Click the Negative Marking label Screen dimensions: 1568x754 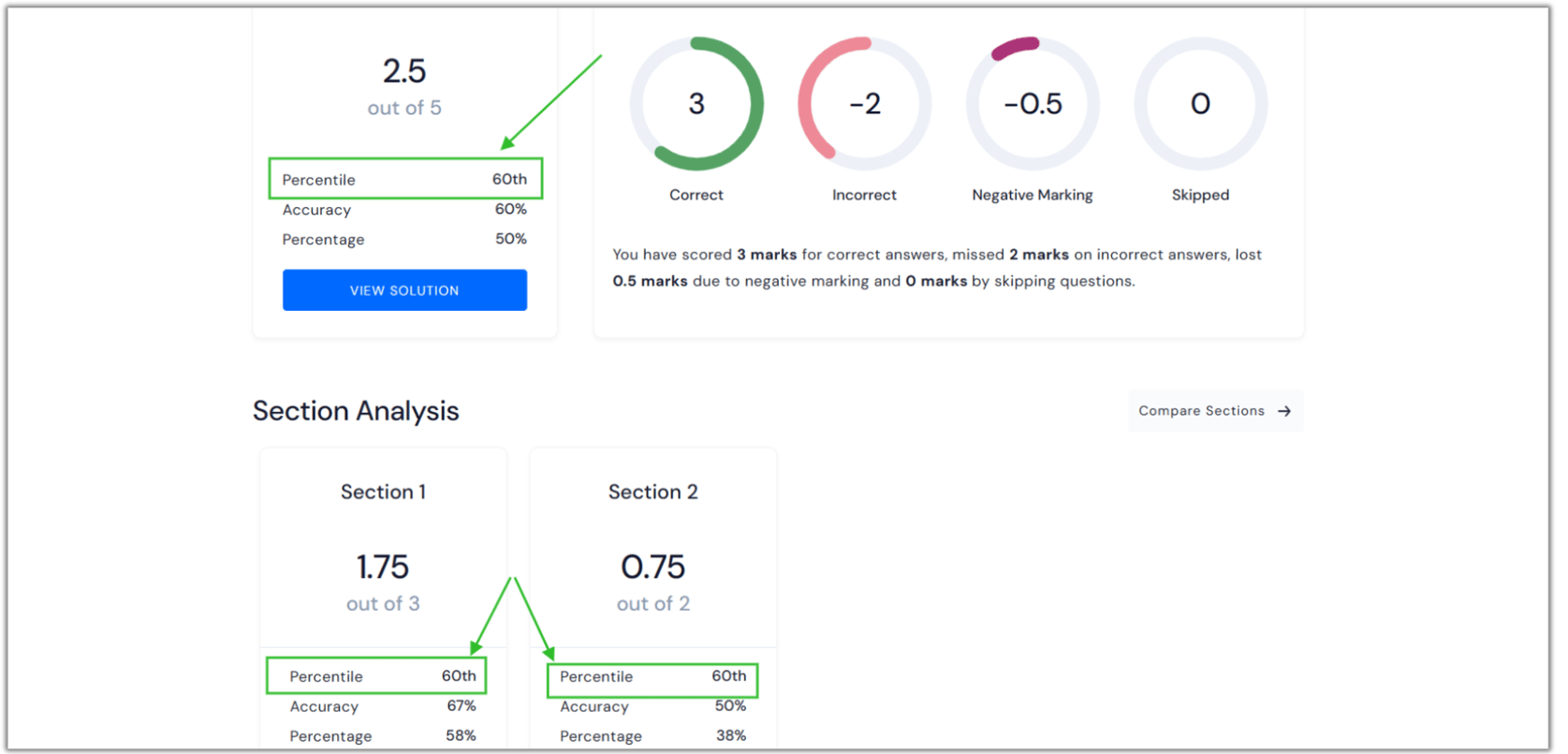1033,195
